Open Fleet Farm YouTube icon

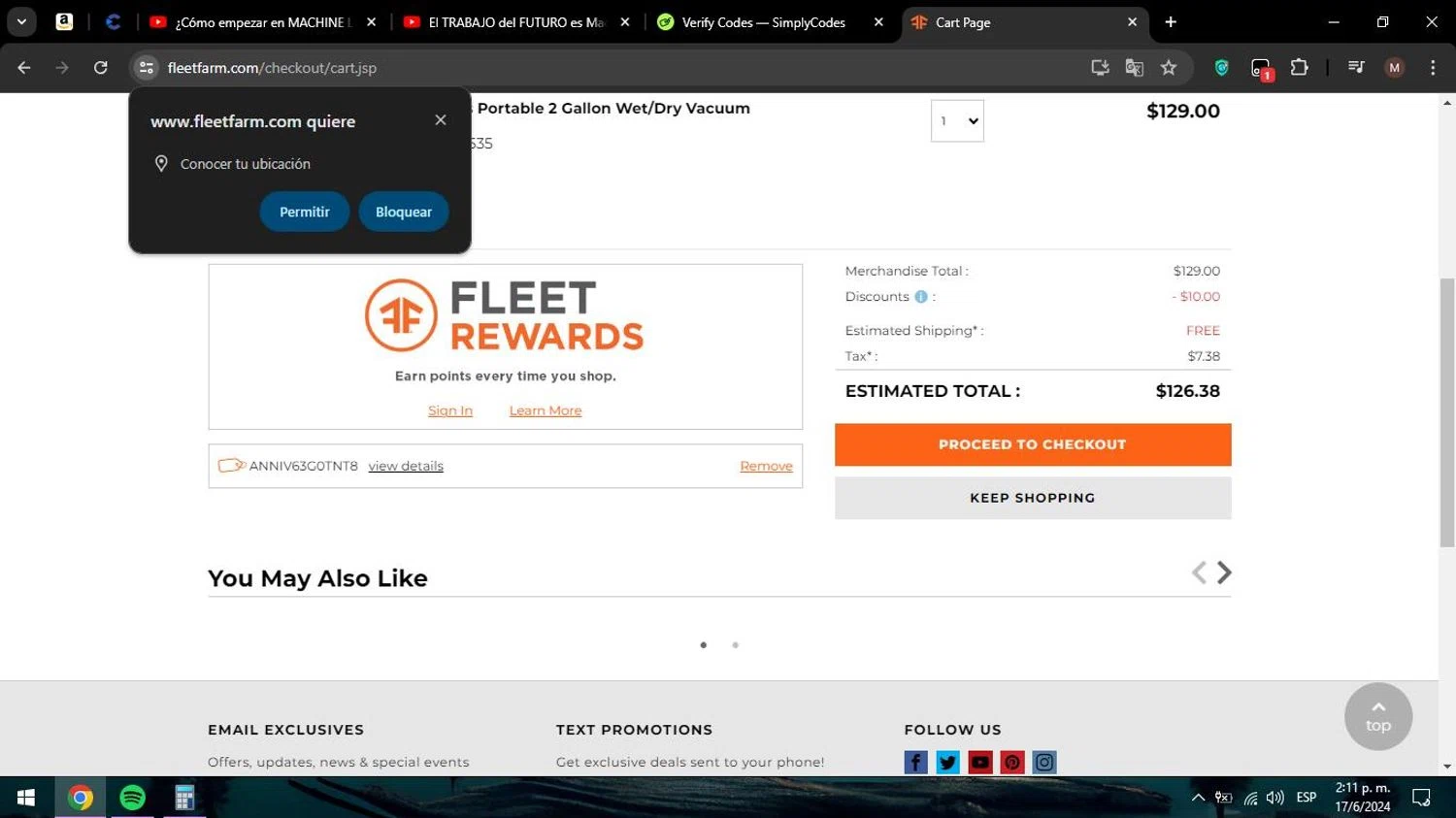pos(980,762)
